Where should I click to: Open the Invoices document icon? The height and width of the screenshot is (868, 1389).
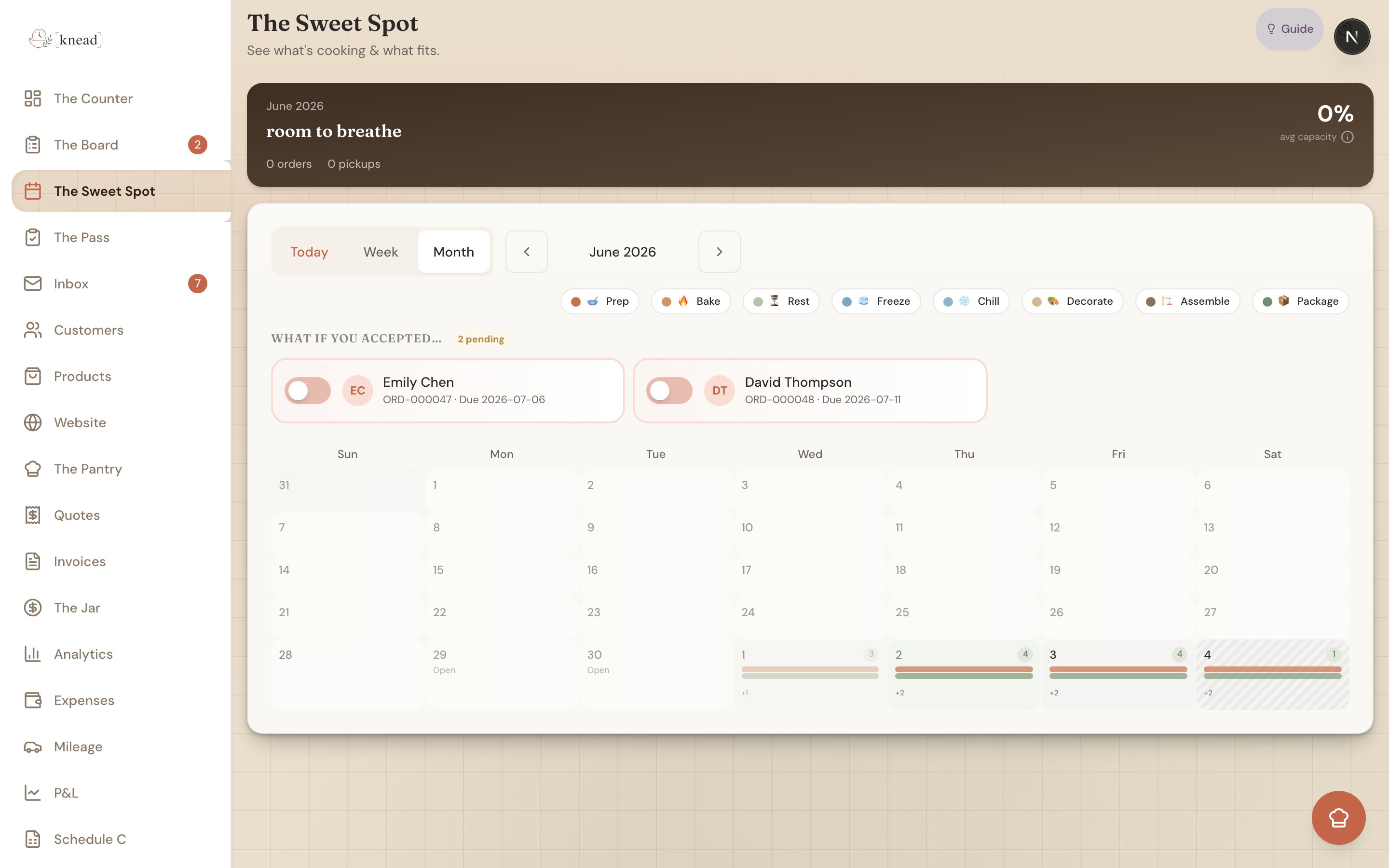tap(33, 561)
